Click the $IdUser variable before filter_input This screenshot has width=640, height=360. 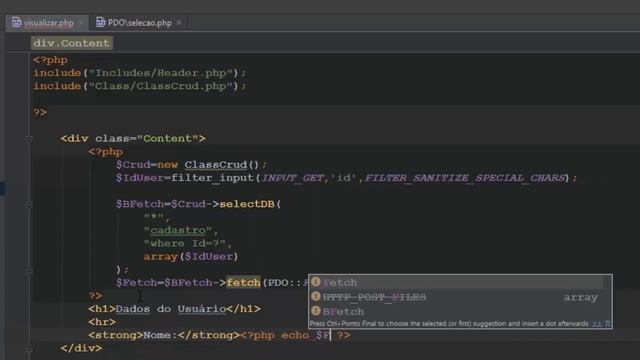click(140, 178)
